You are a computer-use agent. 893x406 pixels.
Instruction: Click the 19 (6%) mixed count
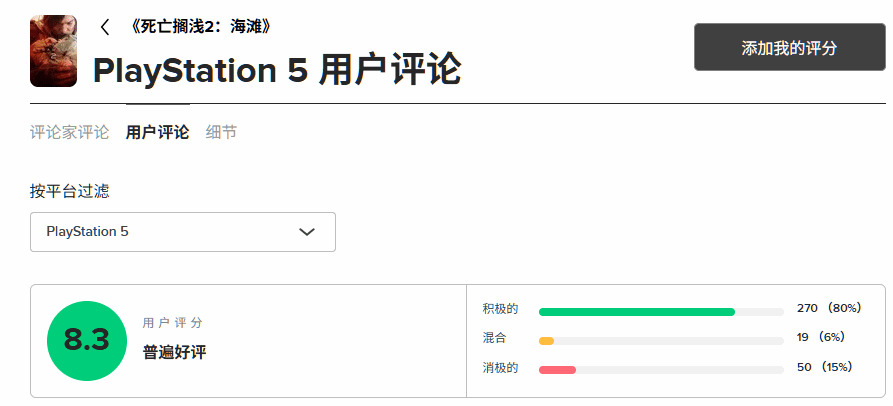tap(821, 338)
